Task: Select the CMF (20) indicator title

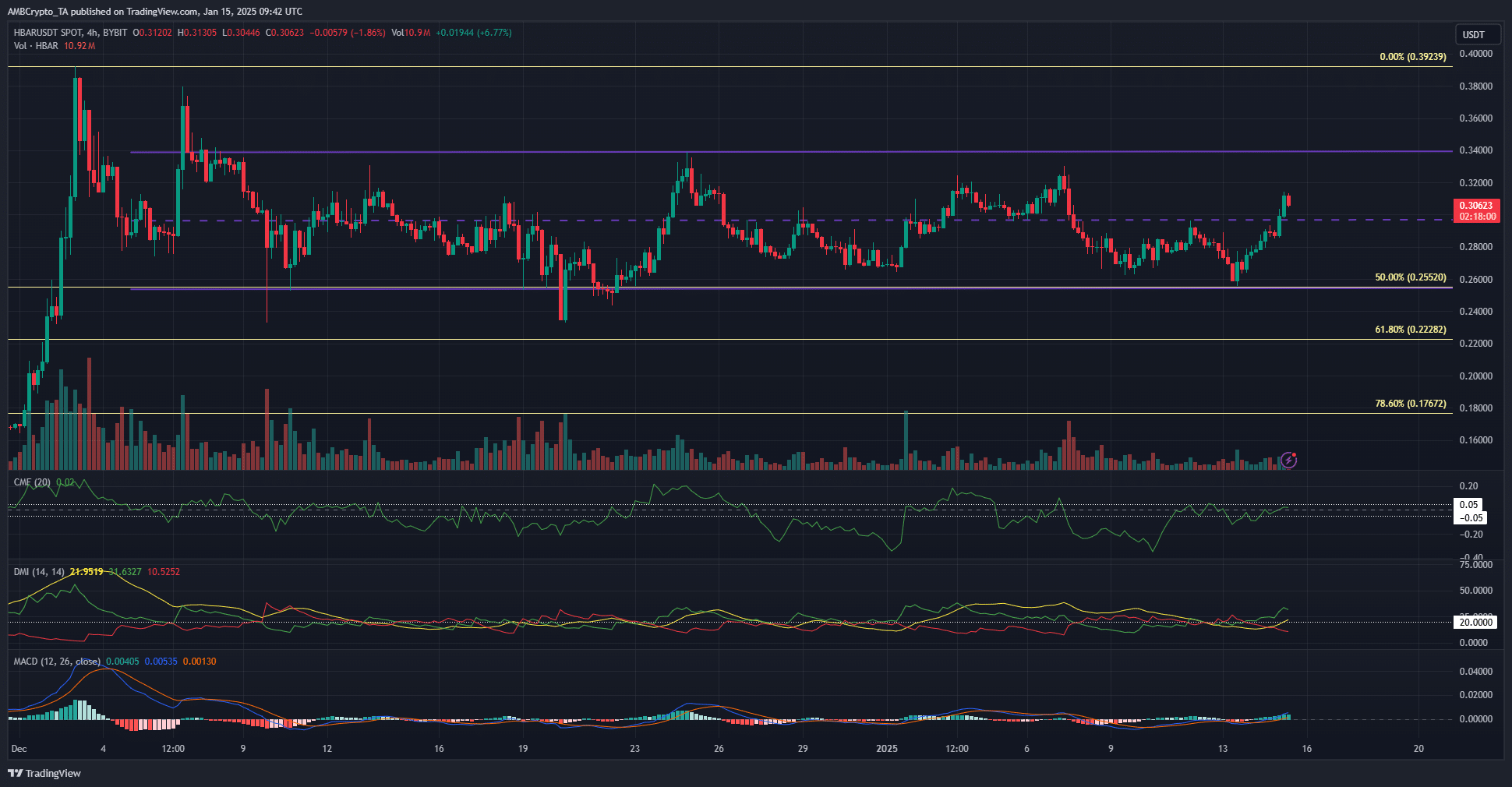Action: click(34, 482)
